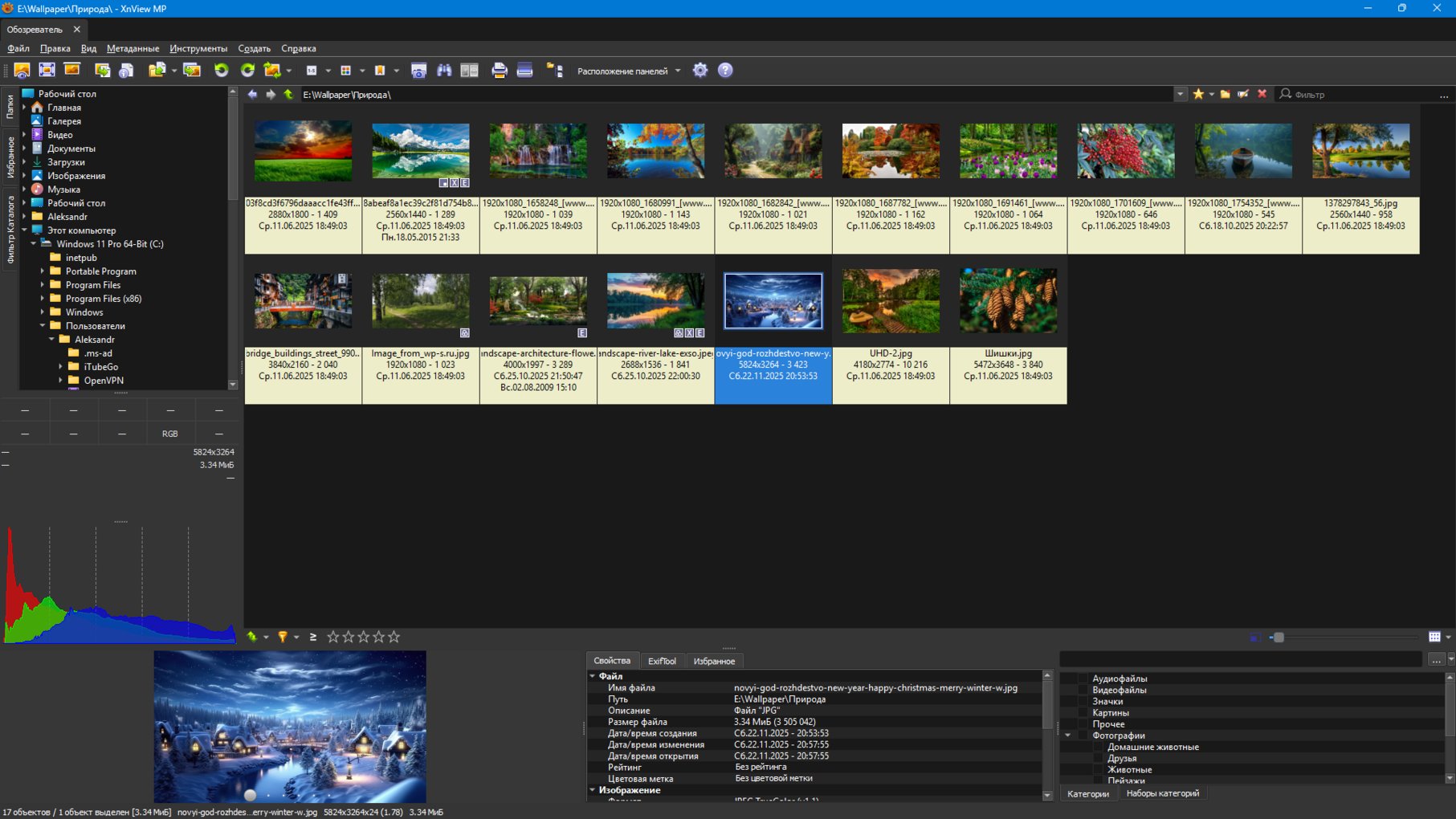Switch to the ExifTool tab
Image resolution: width=1456 pixels, height=819 pixels.
(662, 661)
